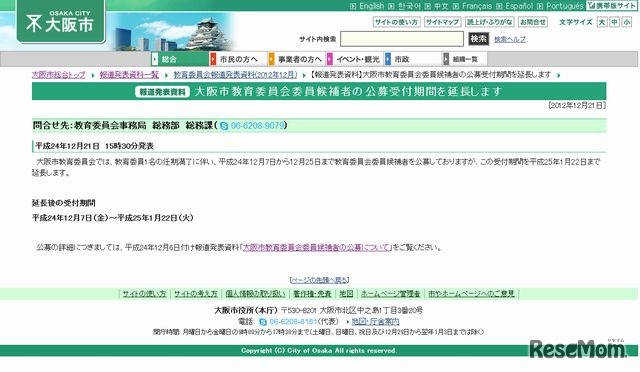This screenshot has height=372, width=640.
Task: Click the text 平成24年12月21日 15時30分発表
Action: tap(94, 146)
